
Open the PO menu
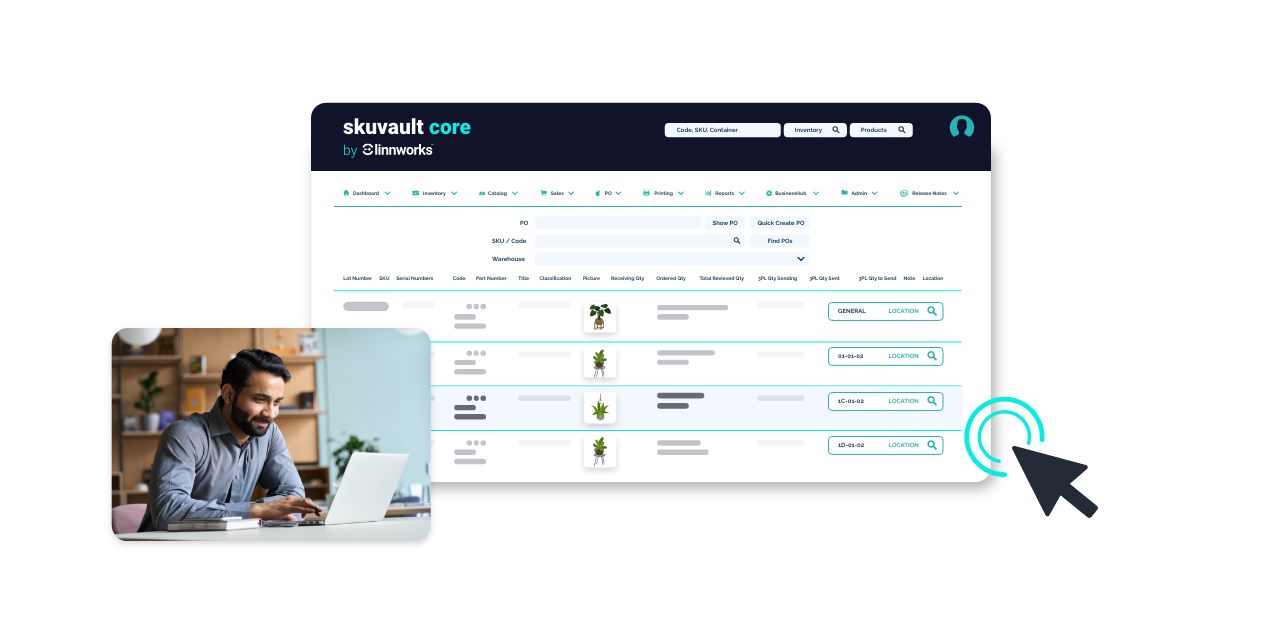pyautogui.click(x=607, y=193)
